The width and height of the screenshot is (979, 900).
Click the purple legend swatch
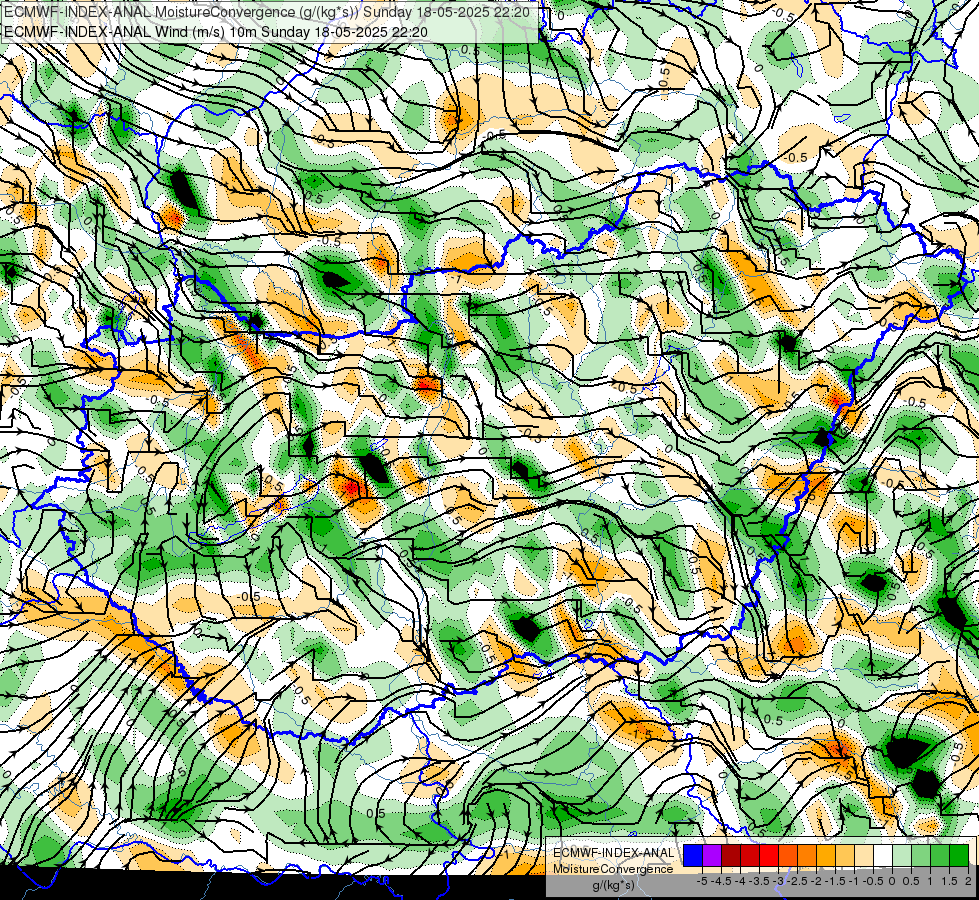tap(712, 855)
